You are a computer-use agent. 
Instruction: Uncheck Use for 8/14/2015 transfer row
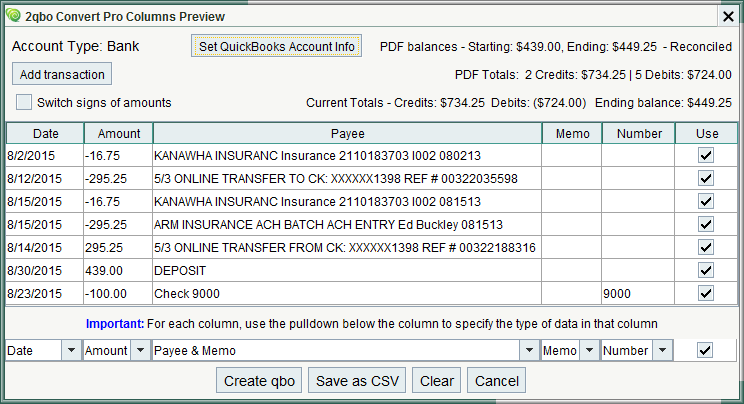click(706, 247)
